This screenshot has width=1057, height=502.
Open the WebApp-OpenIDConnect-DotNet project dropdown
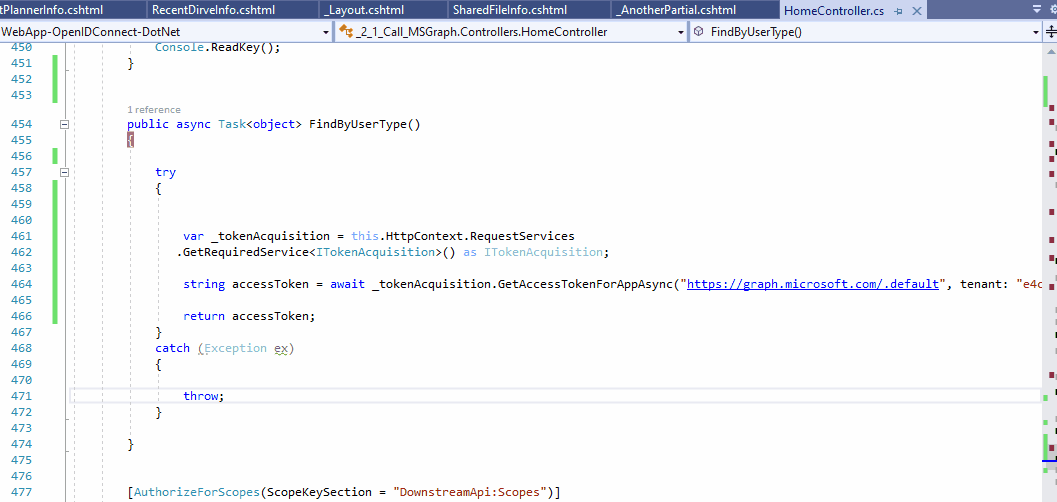(x=326, y=32)
